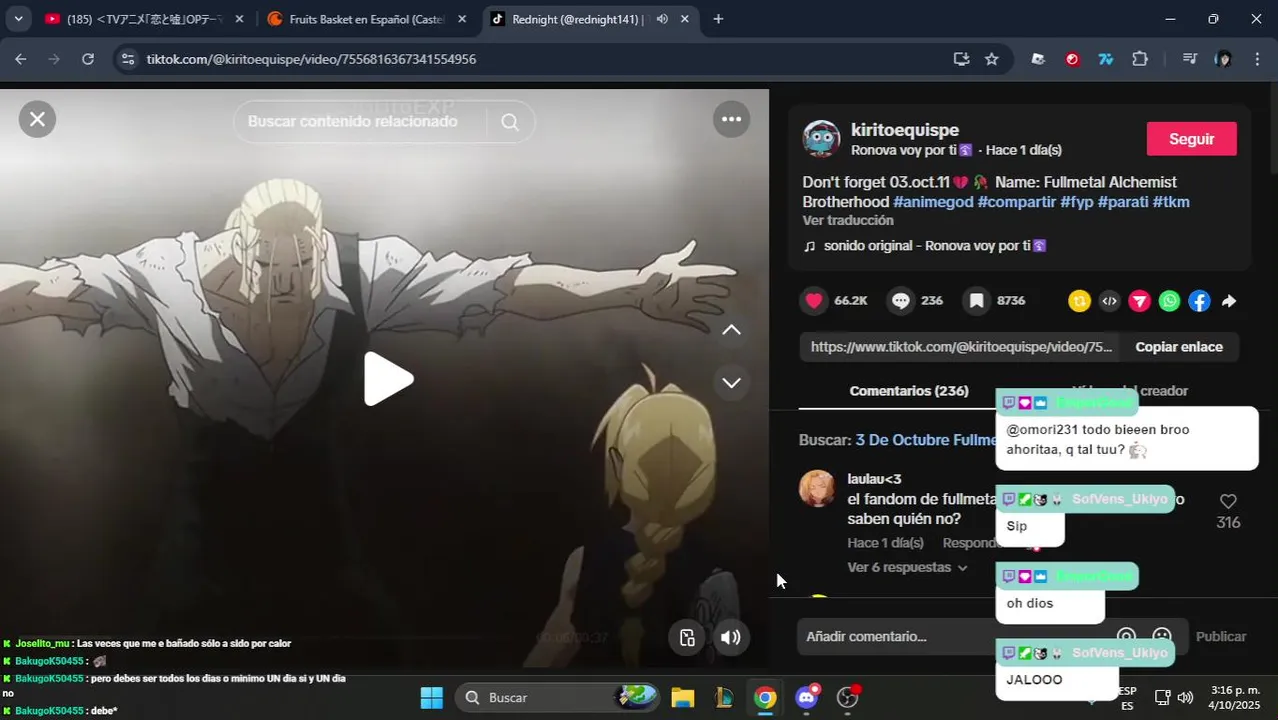Screen dimensions: 1278x720
Task: Open the kiritoequispe username link
Action: [x=905, y=130]
